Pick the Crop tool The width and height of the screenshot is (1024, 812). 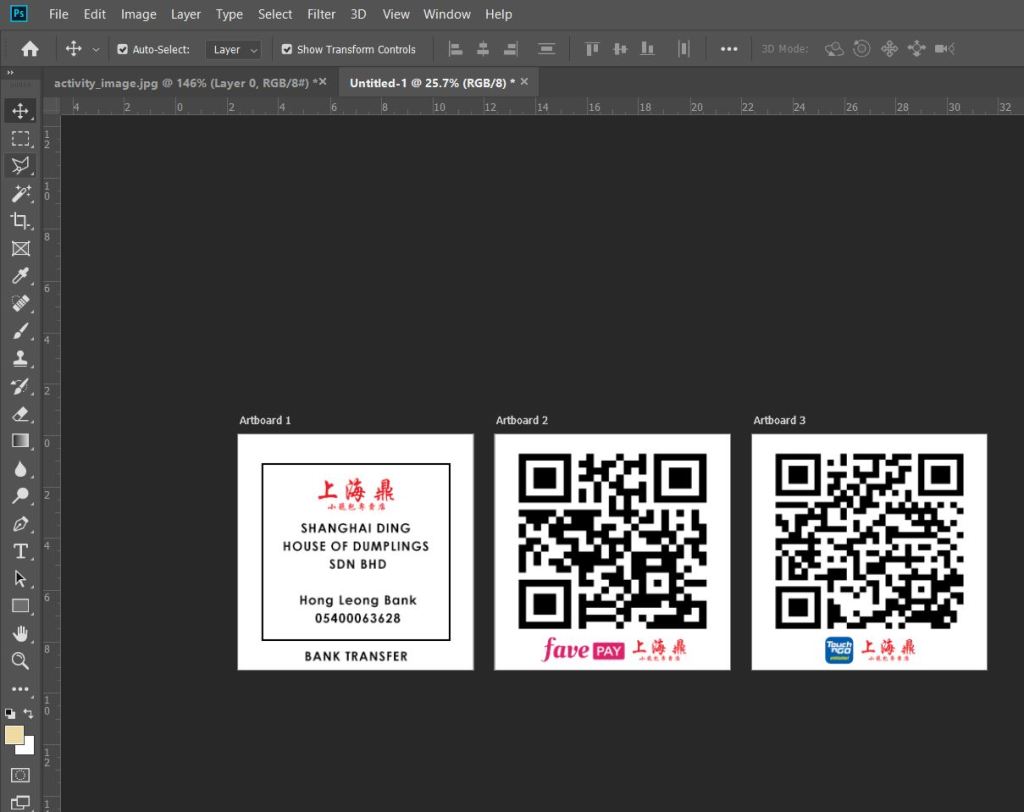tap(20, 221)
